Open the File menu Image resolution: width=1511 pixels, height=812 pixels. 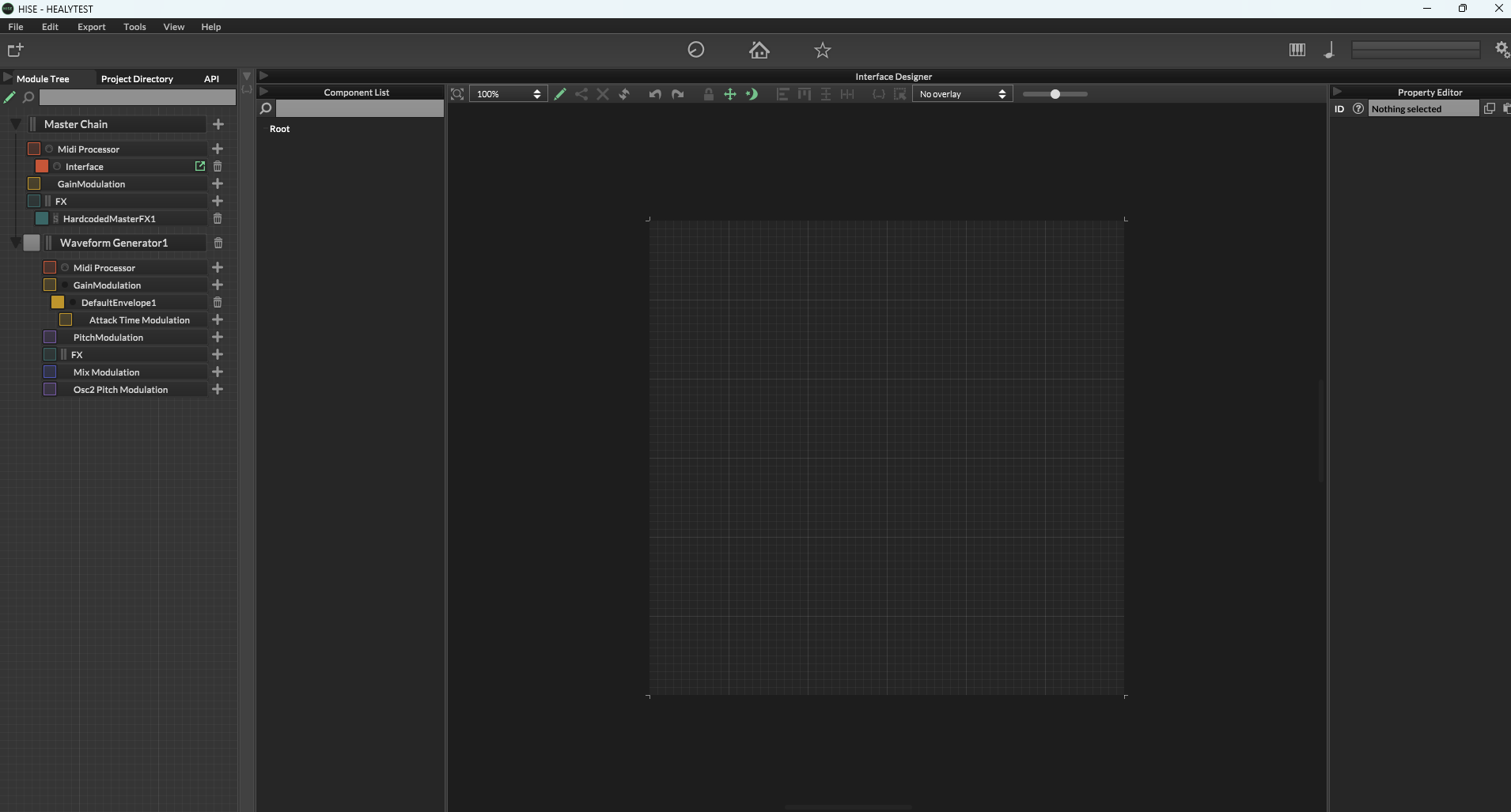[x=16, y=27]
